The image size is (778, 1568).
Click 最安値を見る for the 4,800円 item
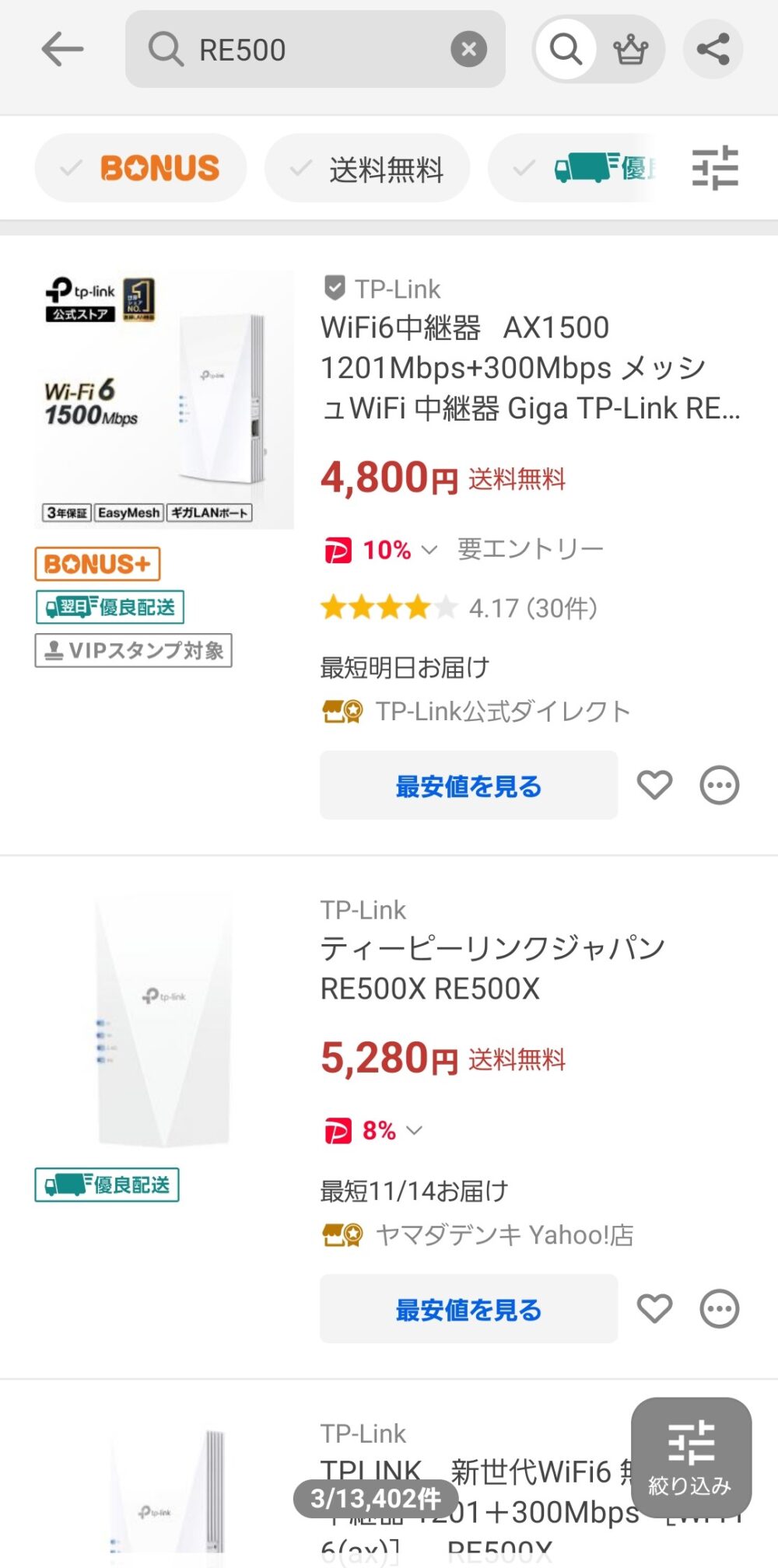tap(468, 786)
